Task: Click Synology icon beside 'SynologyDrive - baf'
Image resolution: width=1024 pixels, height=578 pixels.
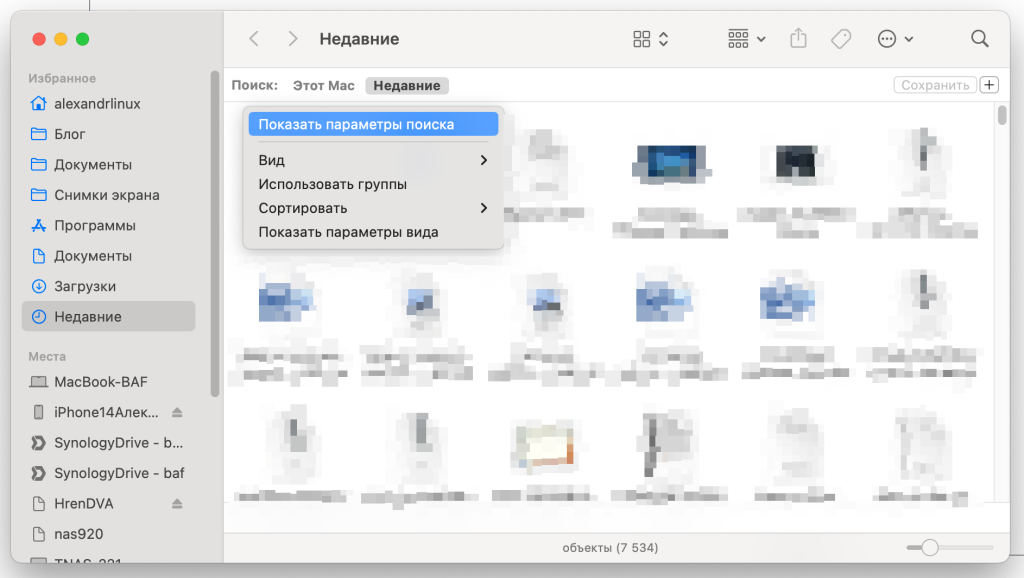Action: (39, 473)
